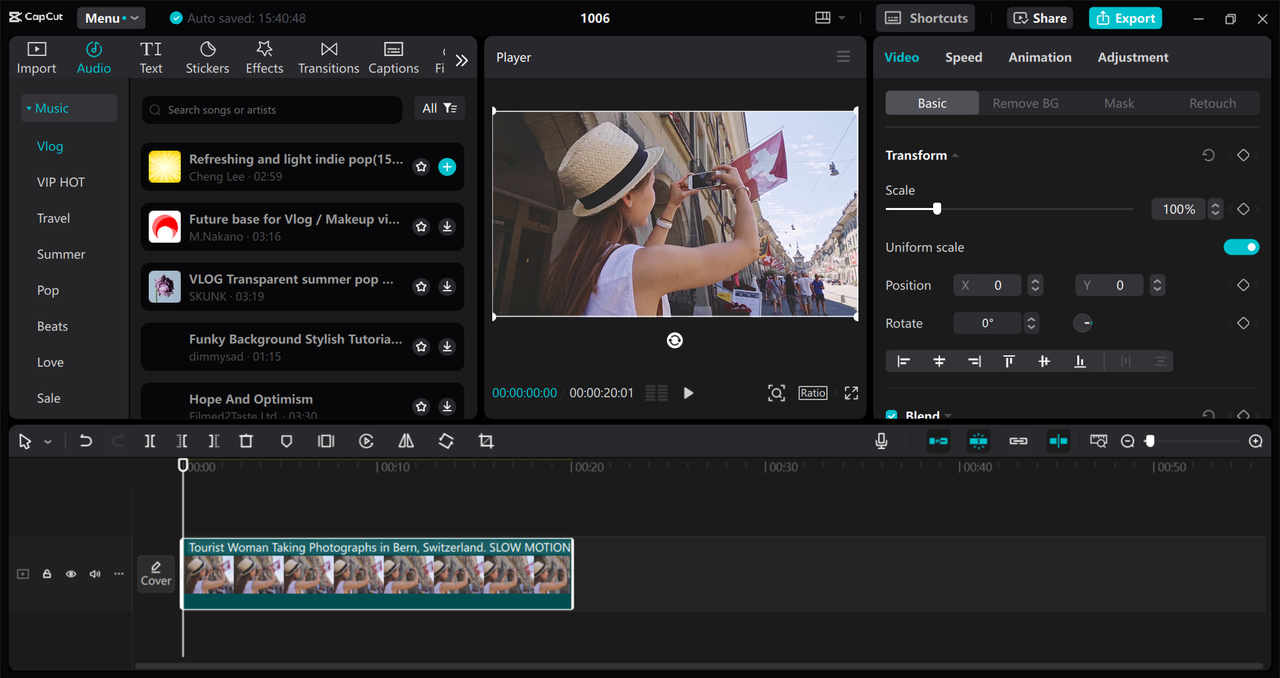This screenshot has width=1280, height=678.
Task: Select the Crop tool
Action: click(x=486, y=441)
